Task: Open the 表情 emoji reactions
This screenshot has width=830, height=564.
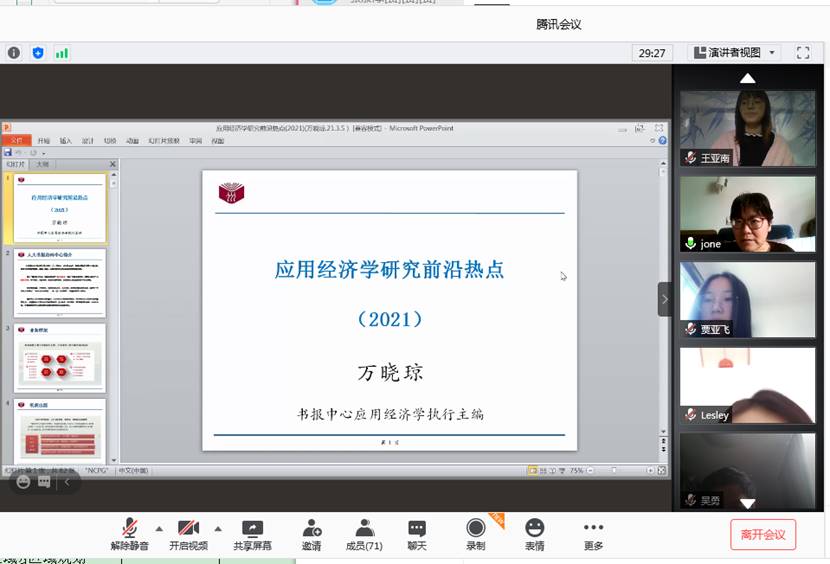Action: [535, 535]
